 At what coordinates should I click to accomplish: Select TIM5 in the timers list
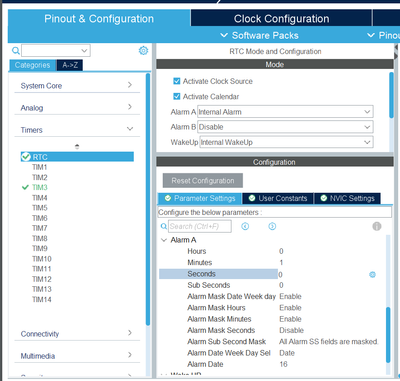click(40, 208)
